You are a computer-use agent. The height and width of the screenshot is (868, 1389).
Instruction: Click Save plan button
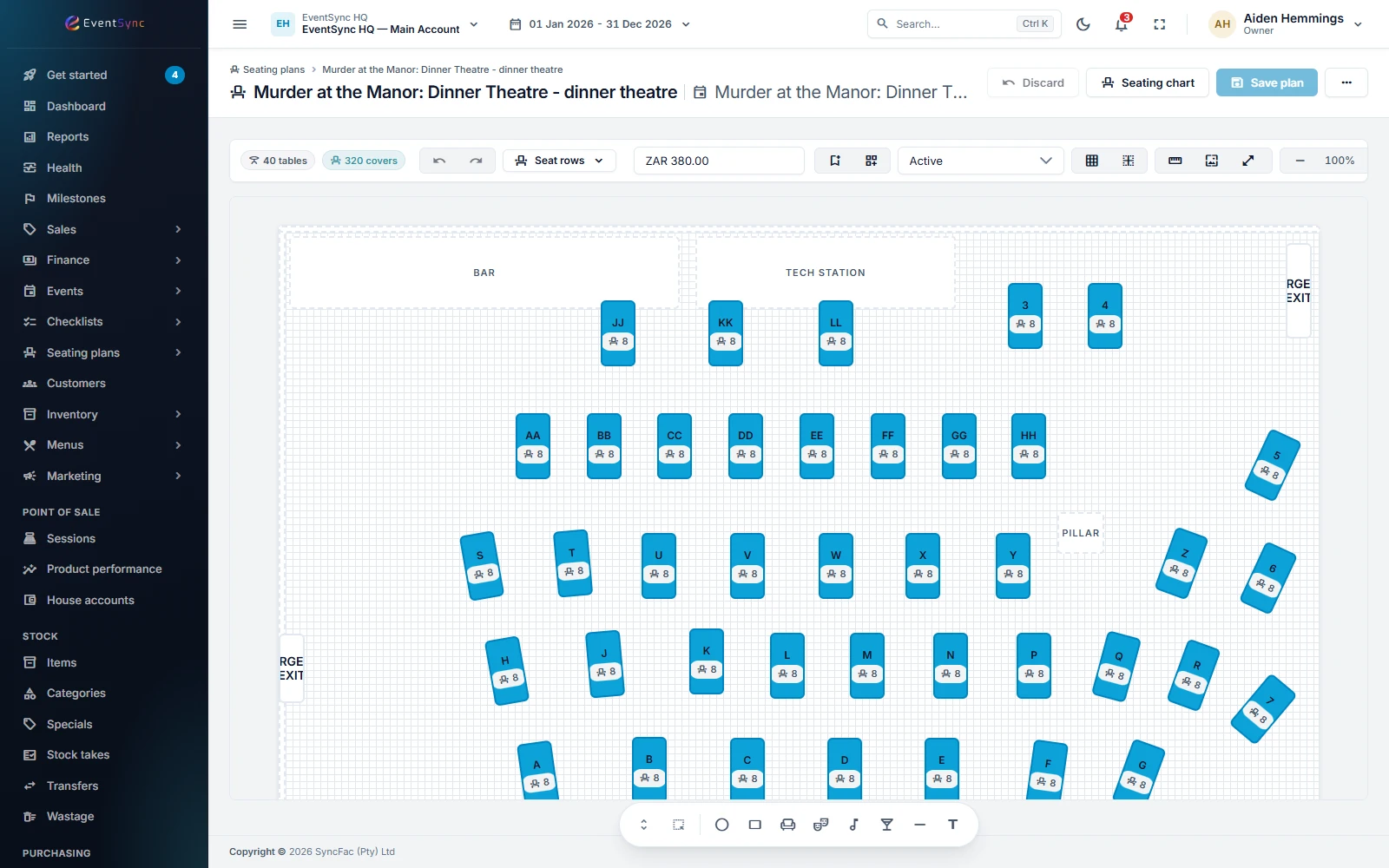1267,82
